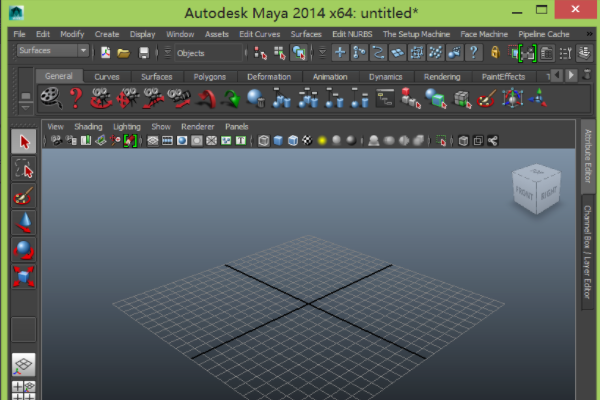Click the shelf trash can icon
This screenshot has height=400, width=600.
pyautogui.click(x=586, y=75)
